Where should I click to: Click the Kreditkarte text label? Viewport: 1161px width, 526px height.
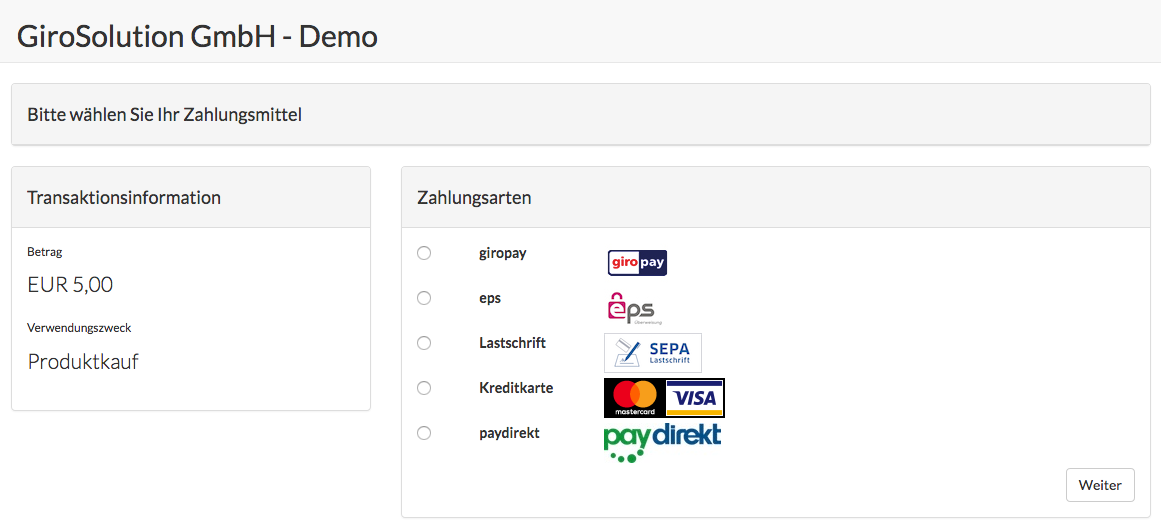pyautogui.click(x=516, y=387)
